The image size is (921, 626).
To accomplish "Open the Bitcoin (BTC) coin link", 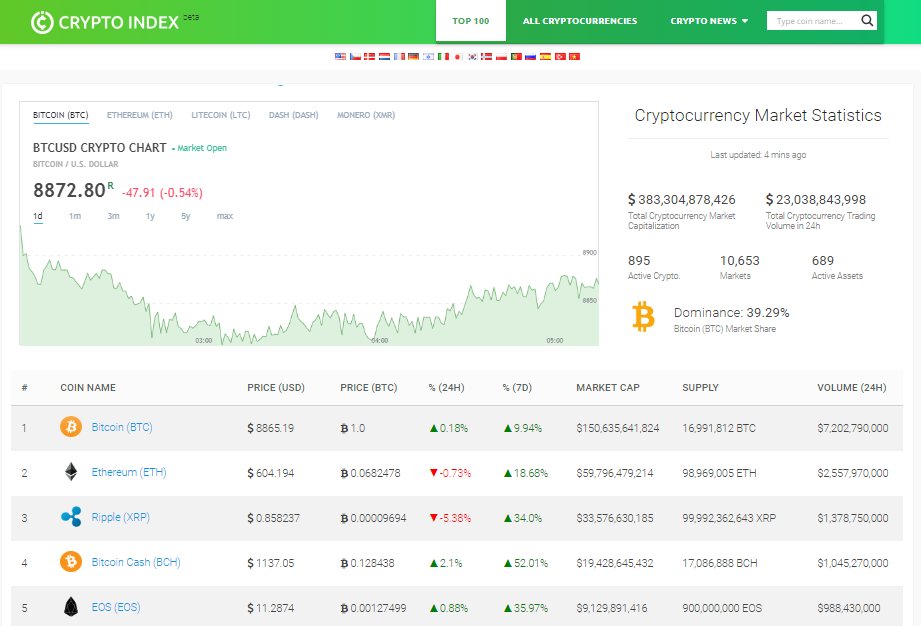I will (x=122, y=427).
